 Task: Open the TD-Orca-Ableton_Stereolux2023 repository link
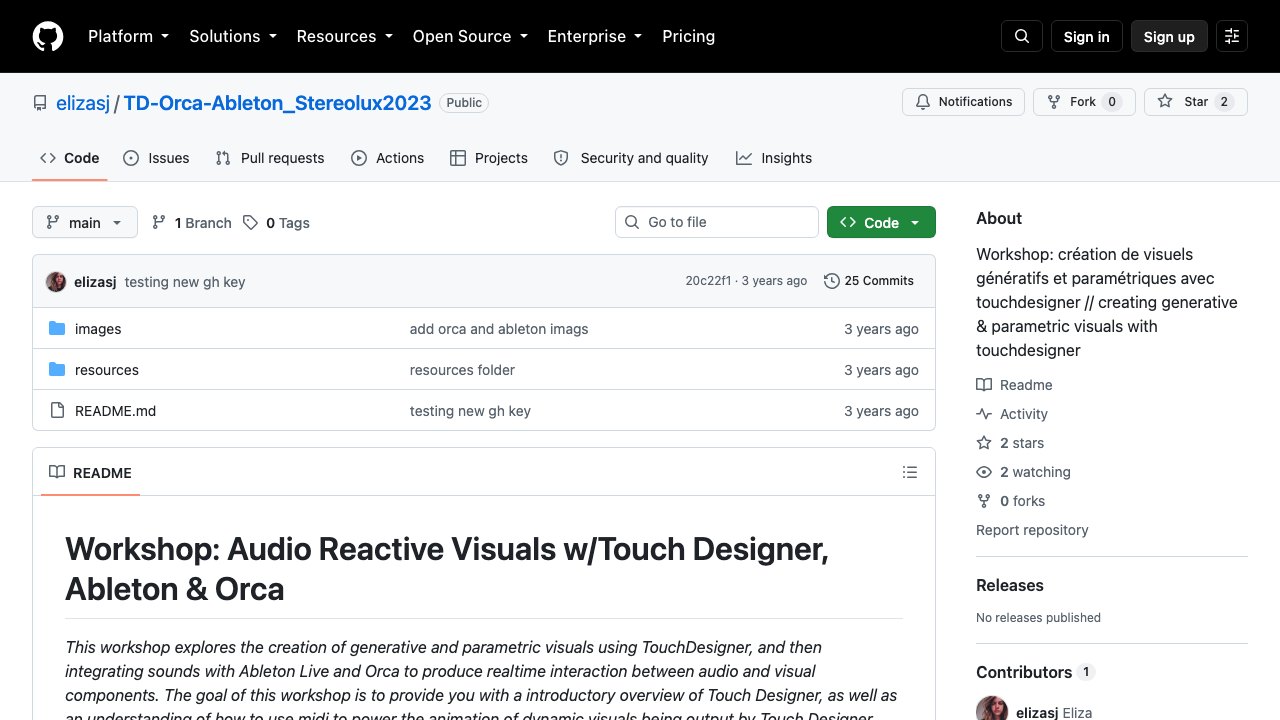click(x=278, y=103)
